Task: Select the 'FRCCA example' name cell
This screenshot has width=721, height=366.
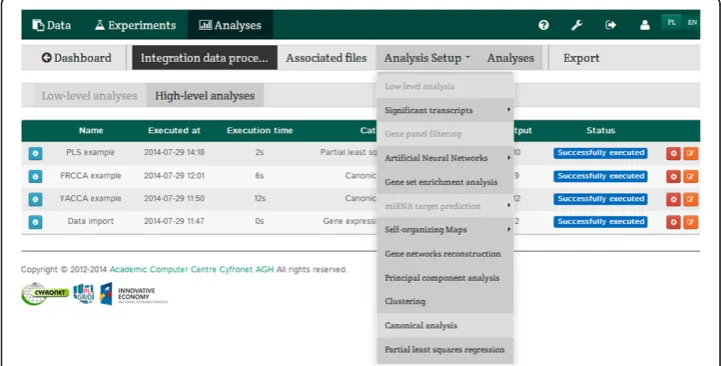Action: pos(91,176)
